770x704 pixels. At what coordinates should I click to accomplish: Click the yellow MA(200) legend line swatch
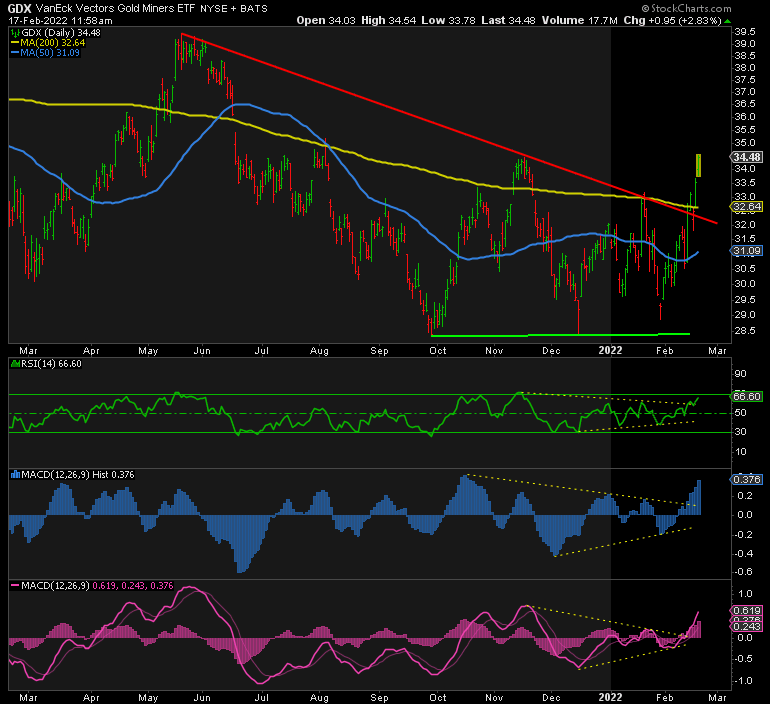click(15, 43)
